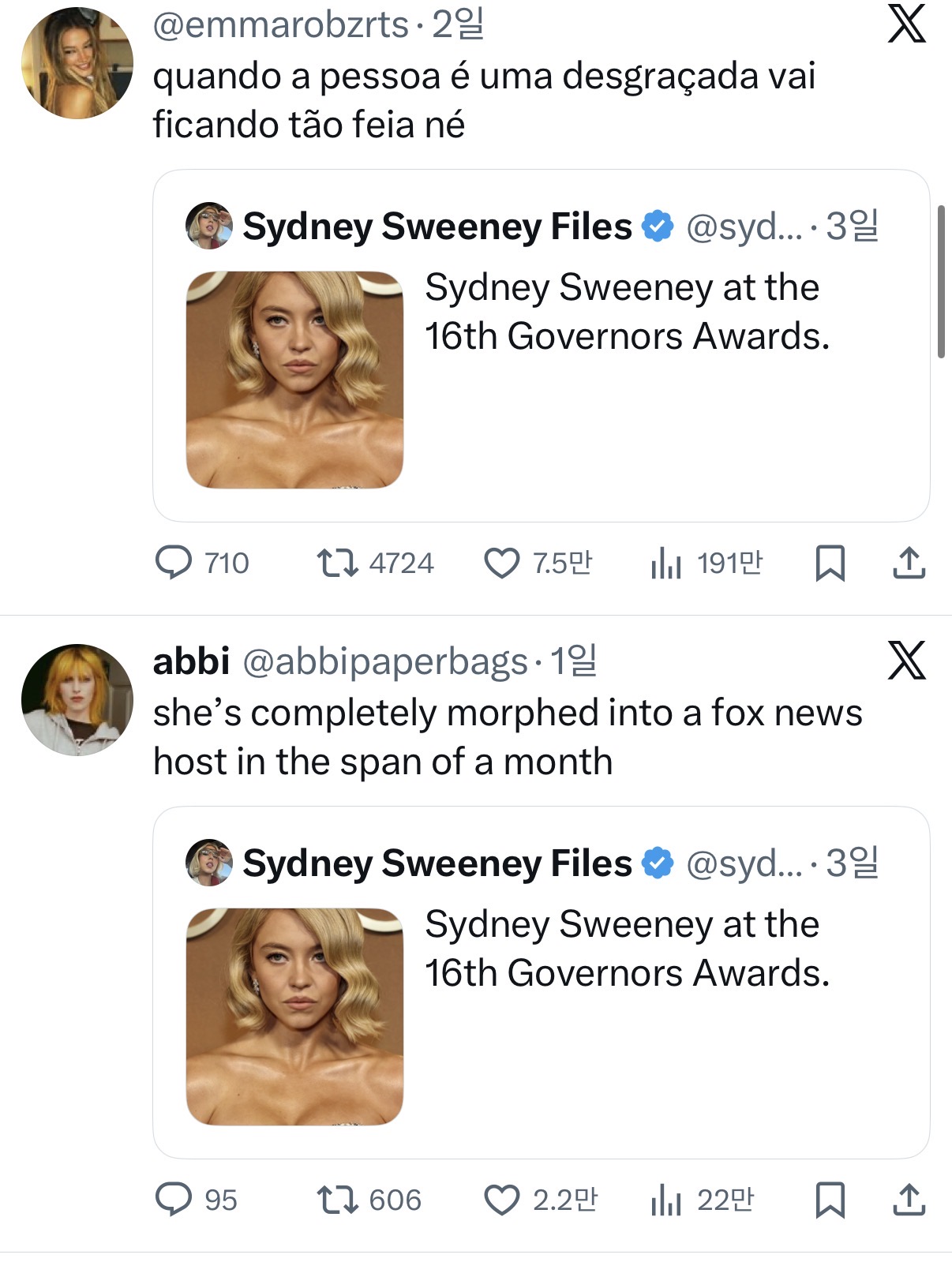This screenshot has width=952, height=1262.
Task: View analytics for abbi's tweet
Action: [665, 1200]
